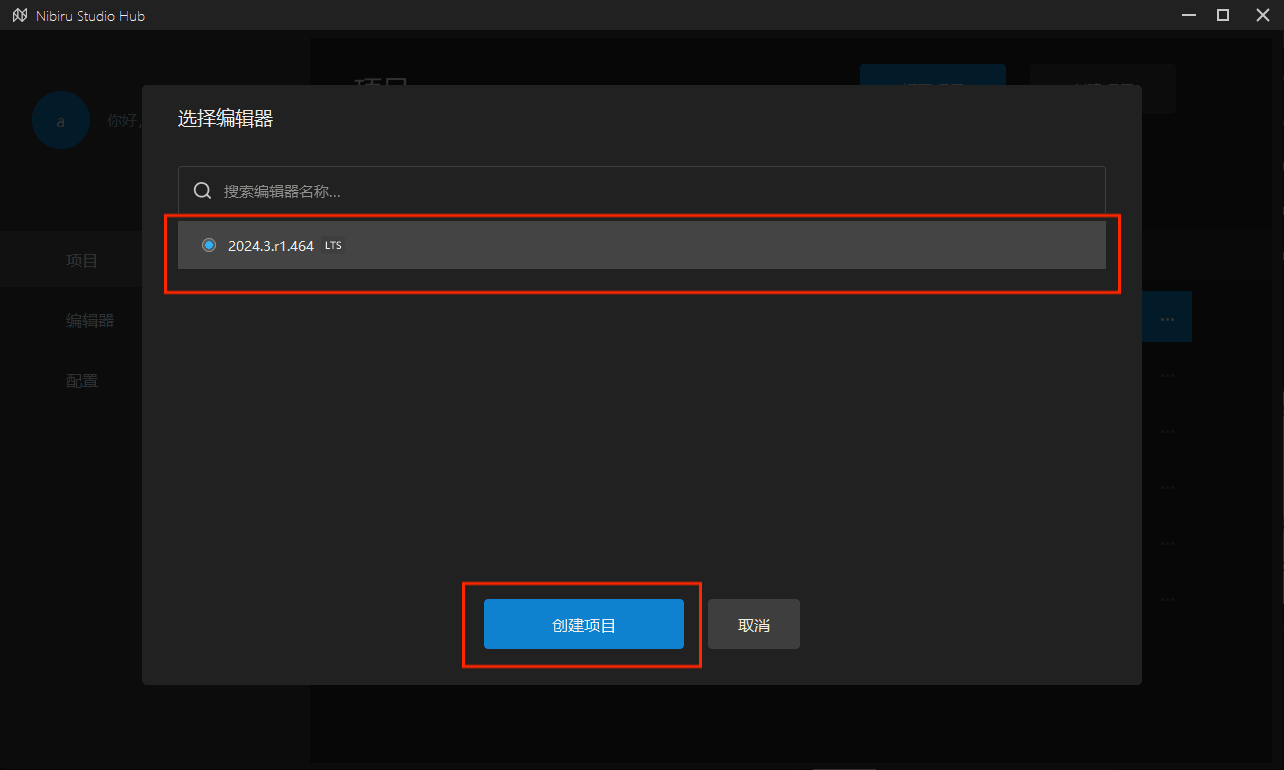
Task: Maximize the Nibiru Studio Hub window
Action: pyautogui.click(x=1222, y=15)
